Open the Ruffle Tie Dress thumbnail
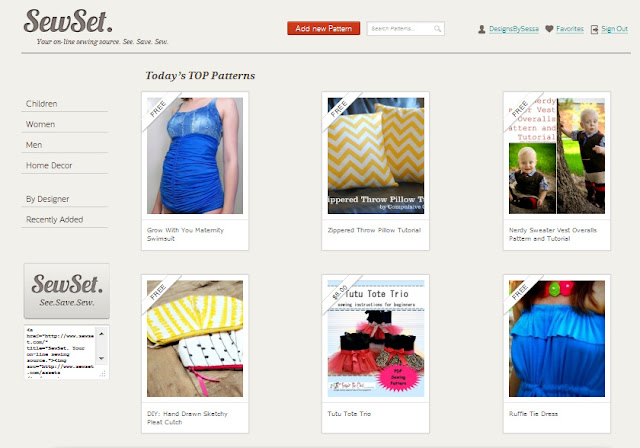640x448 pixels. click(557, 338)
